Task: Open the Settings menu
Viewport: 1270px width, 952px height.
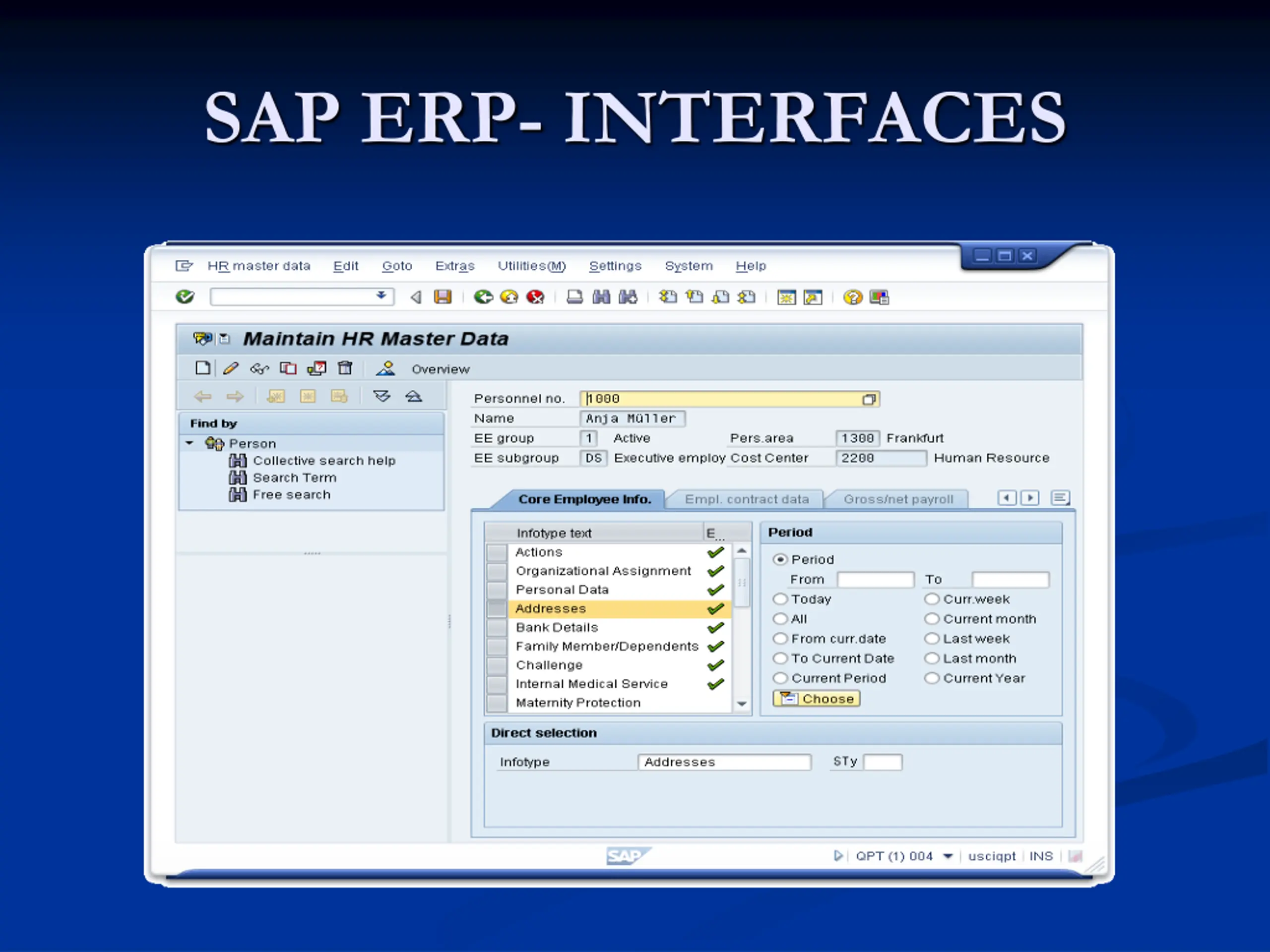Action: click(615, 266)
